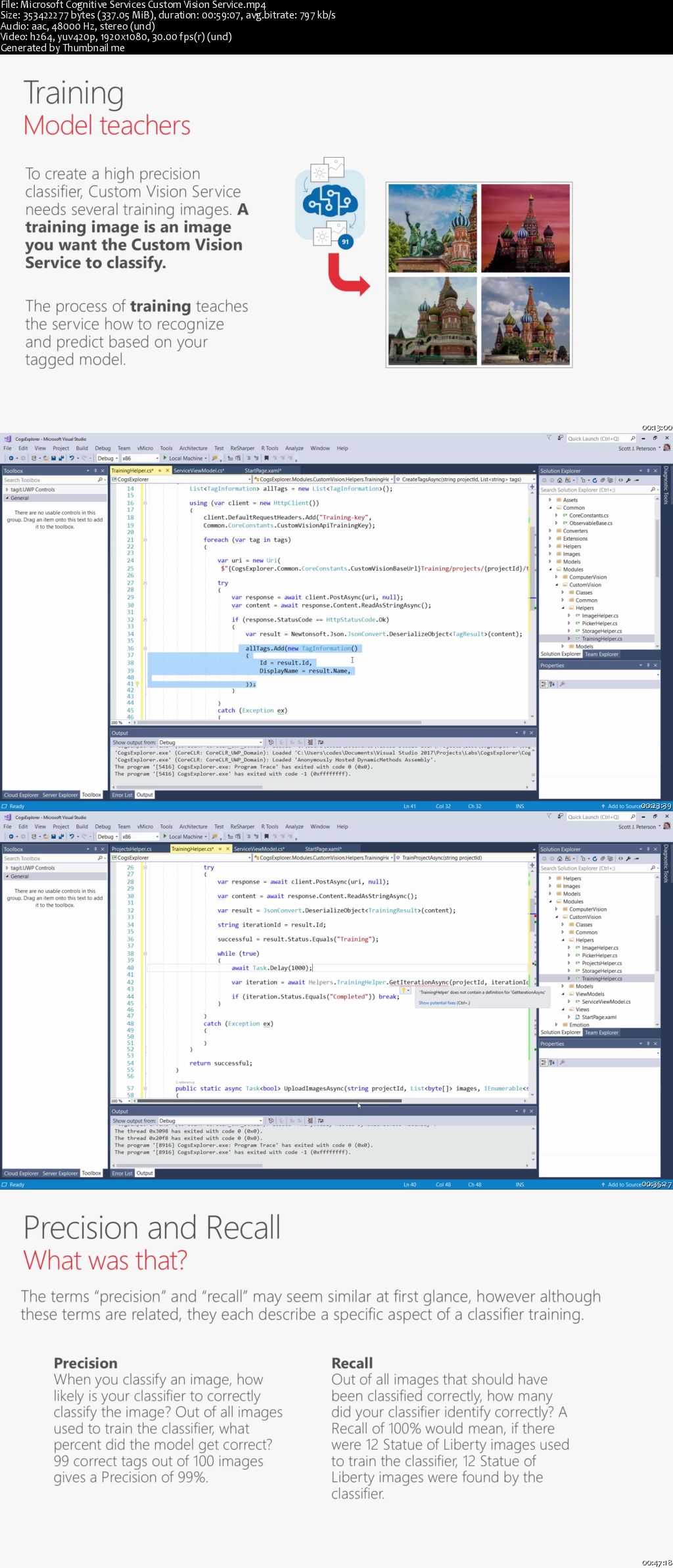Image resolution: width=673 pixels, height=1568 pixels.
Task: Open Cloud Explorer tab in upper frame
Action: (x=21, y=795)
